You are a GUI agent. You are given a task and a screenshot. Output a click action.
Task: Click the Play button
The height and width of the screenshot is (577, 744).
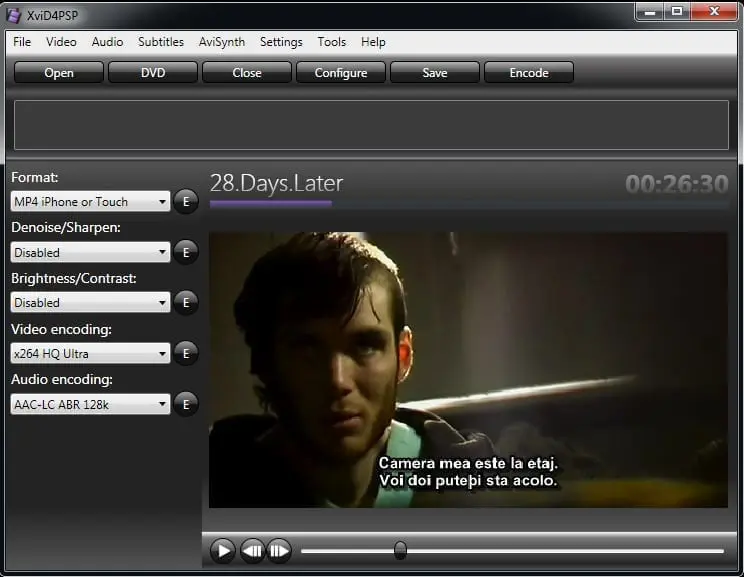tap(223, 551)
